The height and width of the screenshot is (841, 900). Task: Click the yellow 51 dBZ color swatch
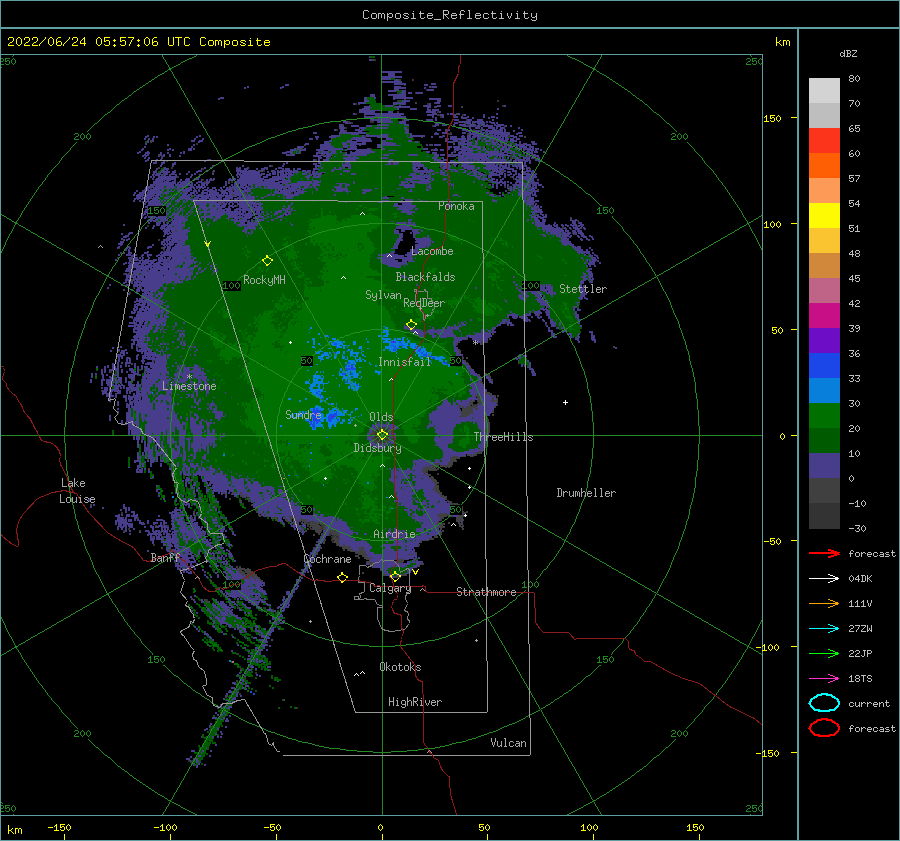824,216
